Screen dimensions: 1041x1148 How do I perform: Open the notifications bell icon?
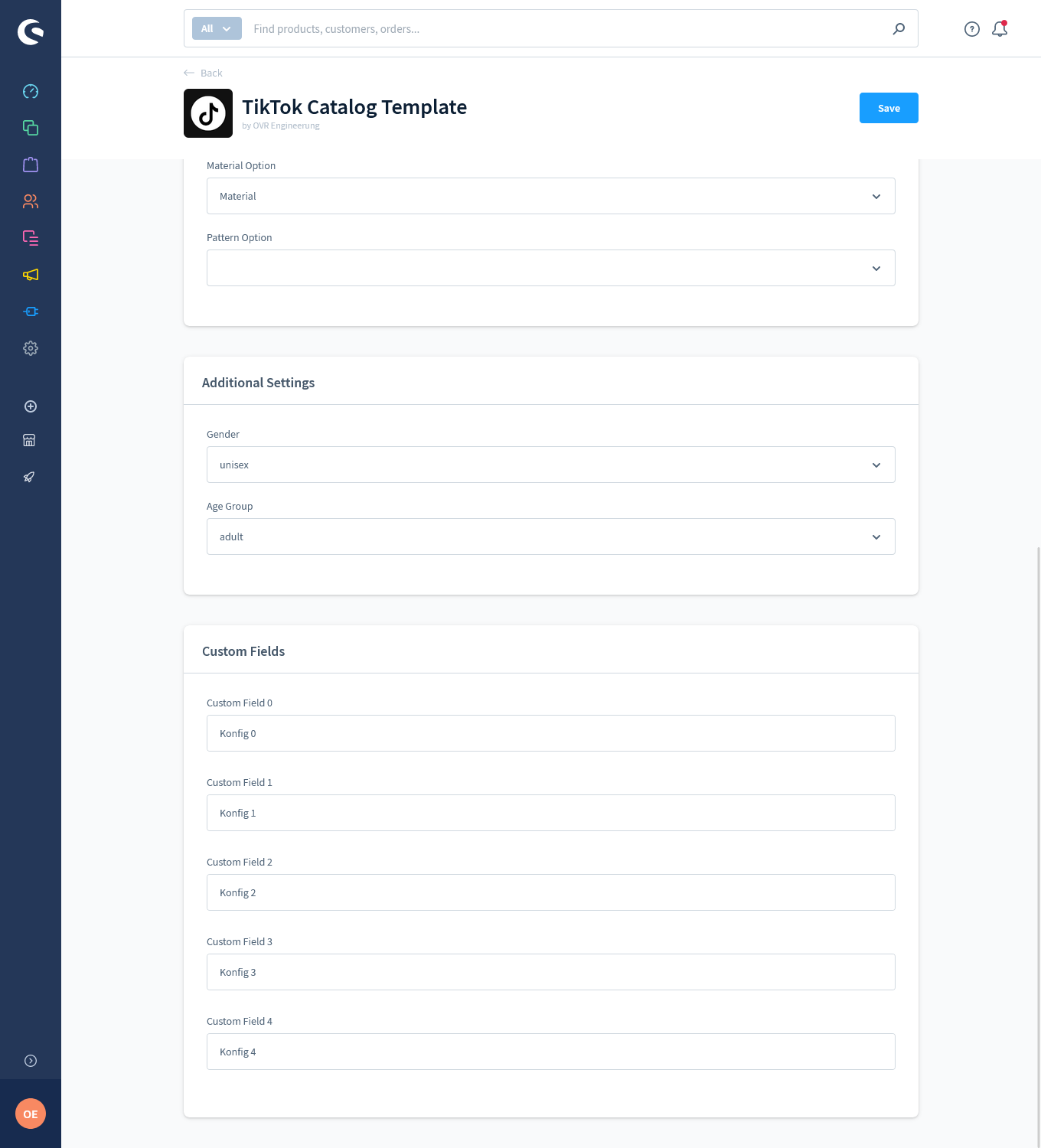(1000, 29)
